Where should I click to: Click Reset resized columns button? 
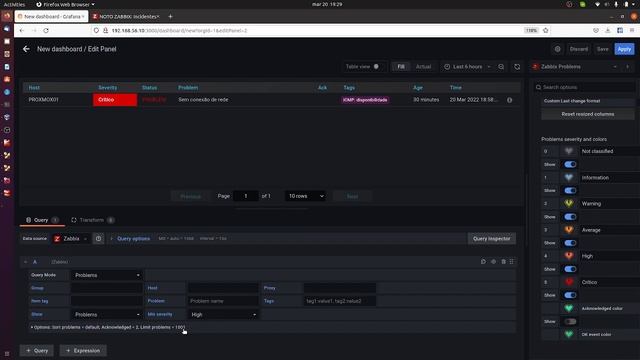coord(588,114)
